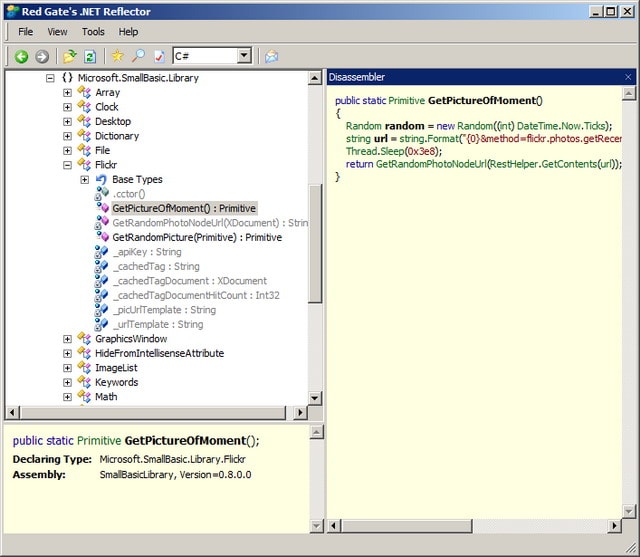Expand the Base Types node
This screenshot has height=557, width=640.
pos(84,180)
